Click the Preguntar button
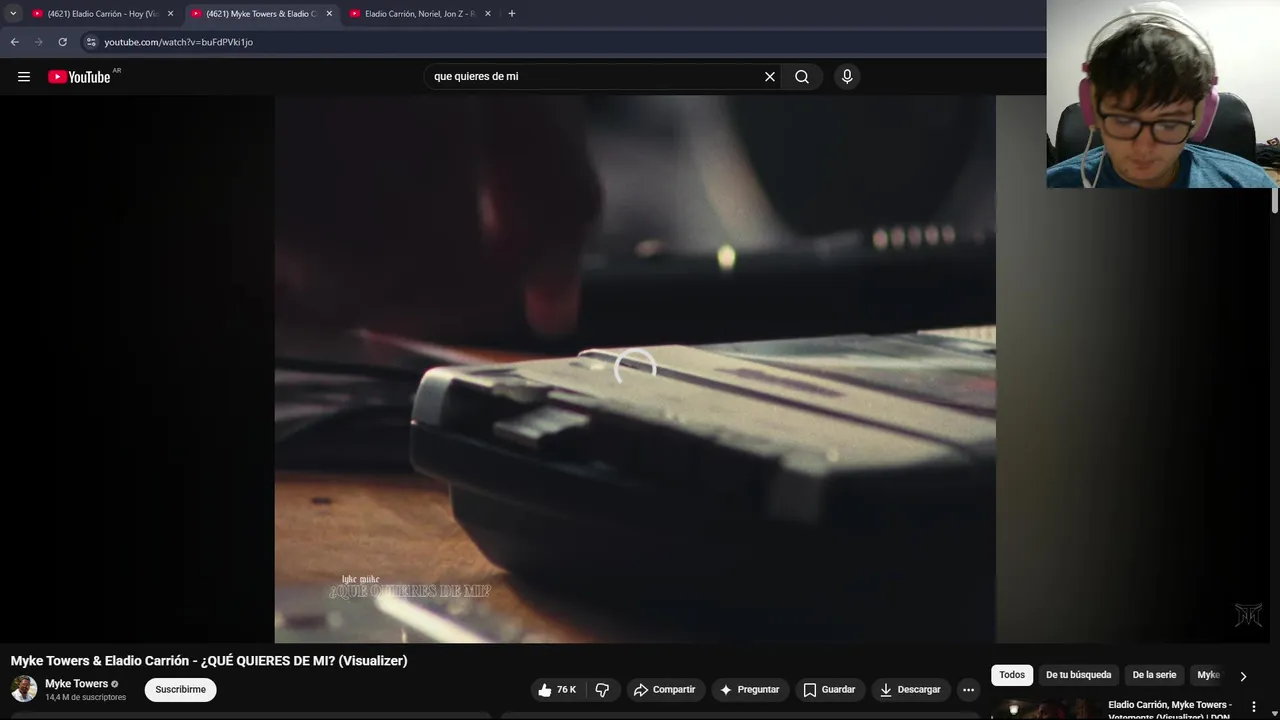1280x720 pixels. [x=749, y=690]
